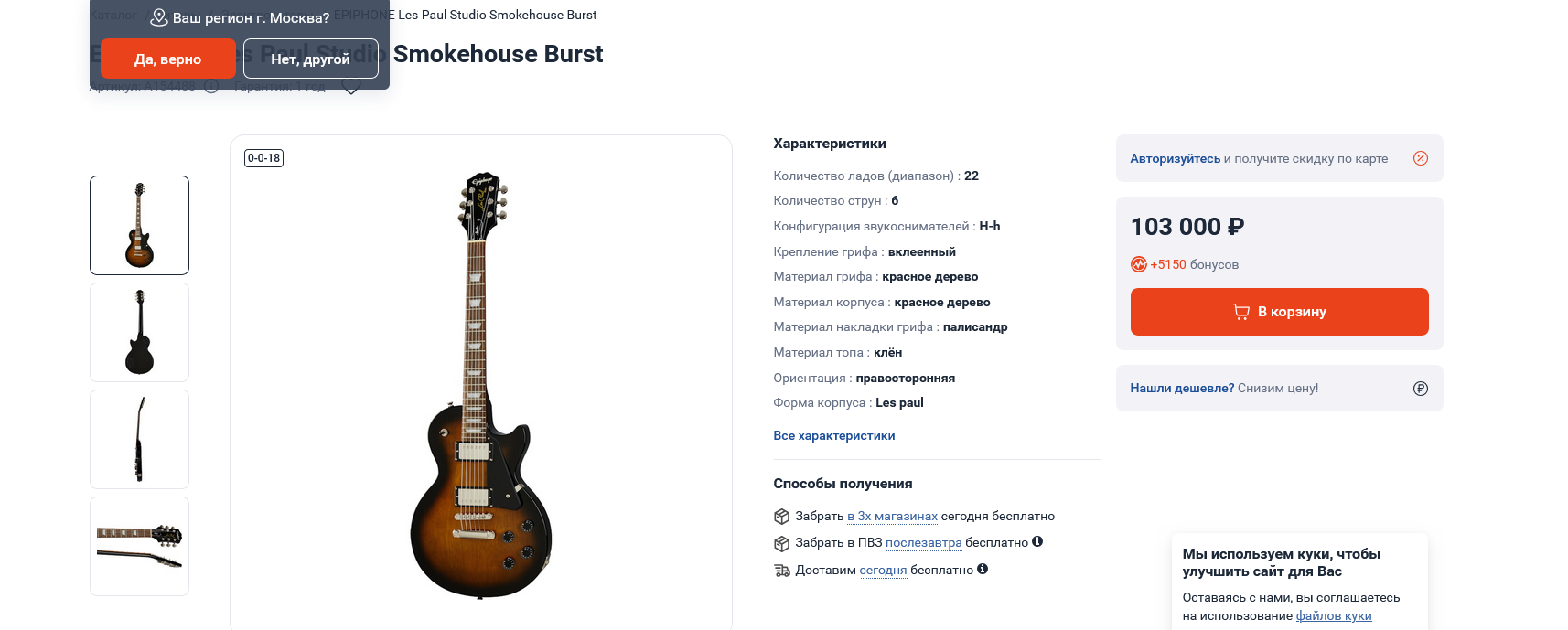Click "Авторизуйтесь" link for card discount
1568x630 pixels.
[1175, 158]
